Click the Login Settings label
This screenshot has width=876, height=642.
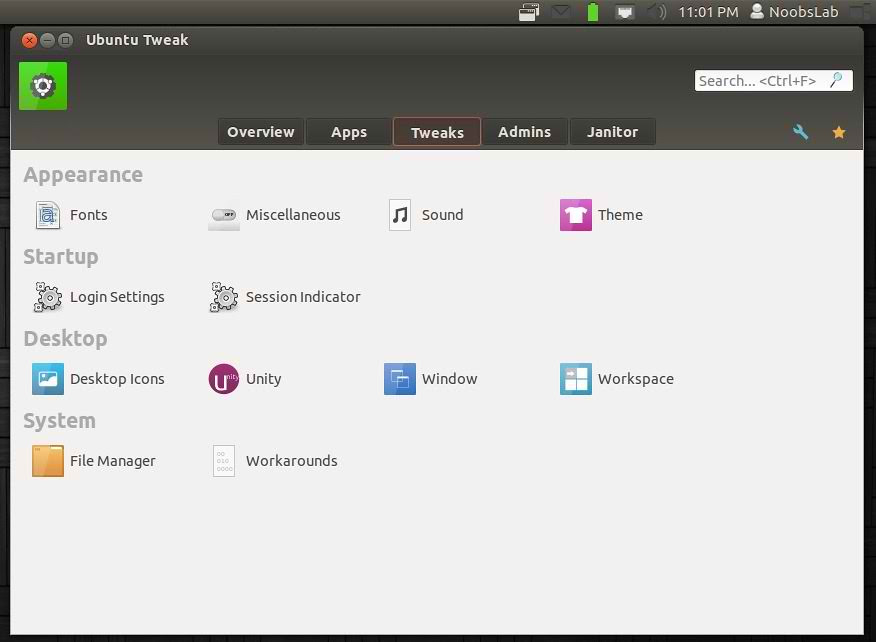(x=117, y=297)
